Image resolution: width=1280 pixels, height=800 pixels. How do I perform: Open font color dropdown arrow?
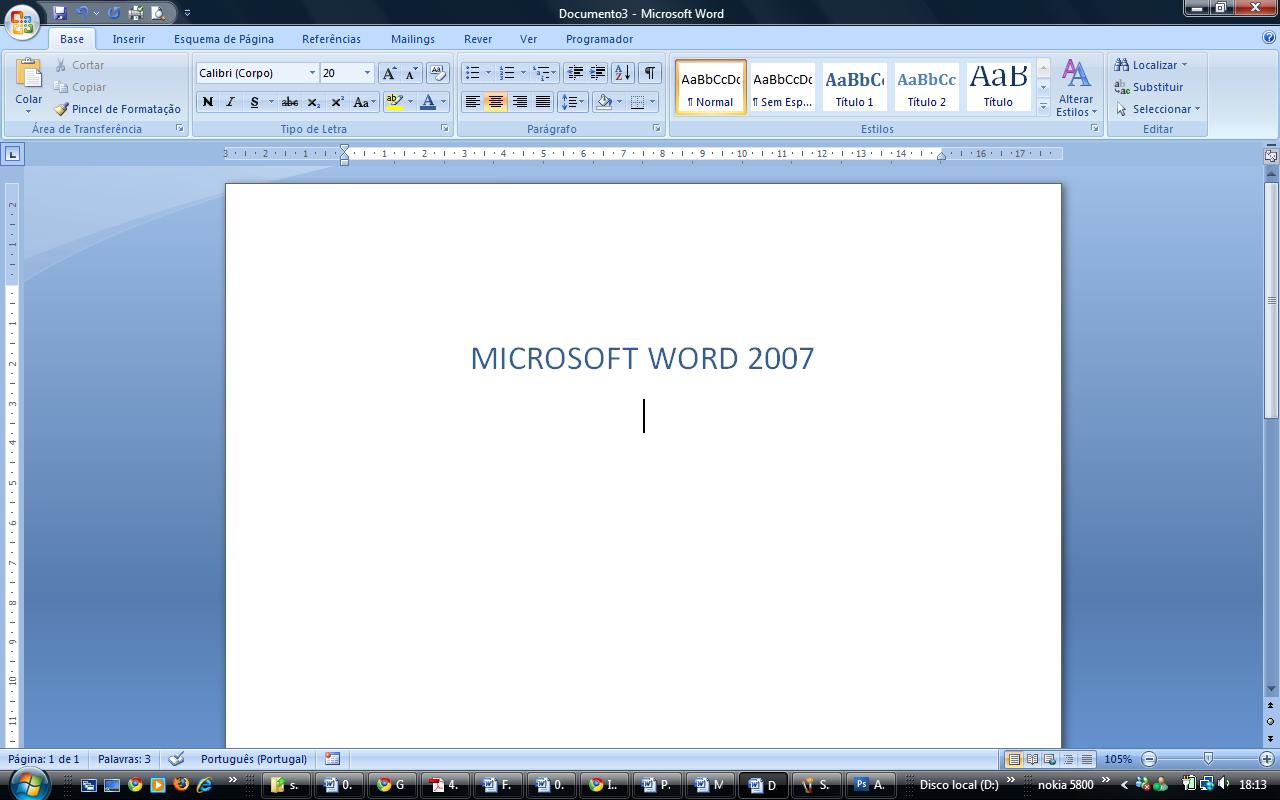(444, 102)
